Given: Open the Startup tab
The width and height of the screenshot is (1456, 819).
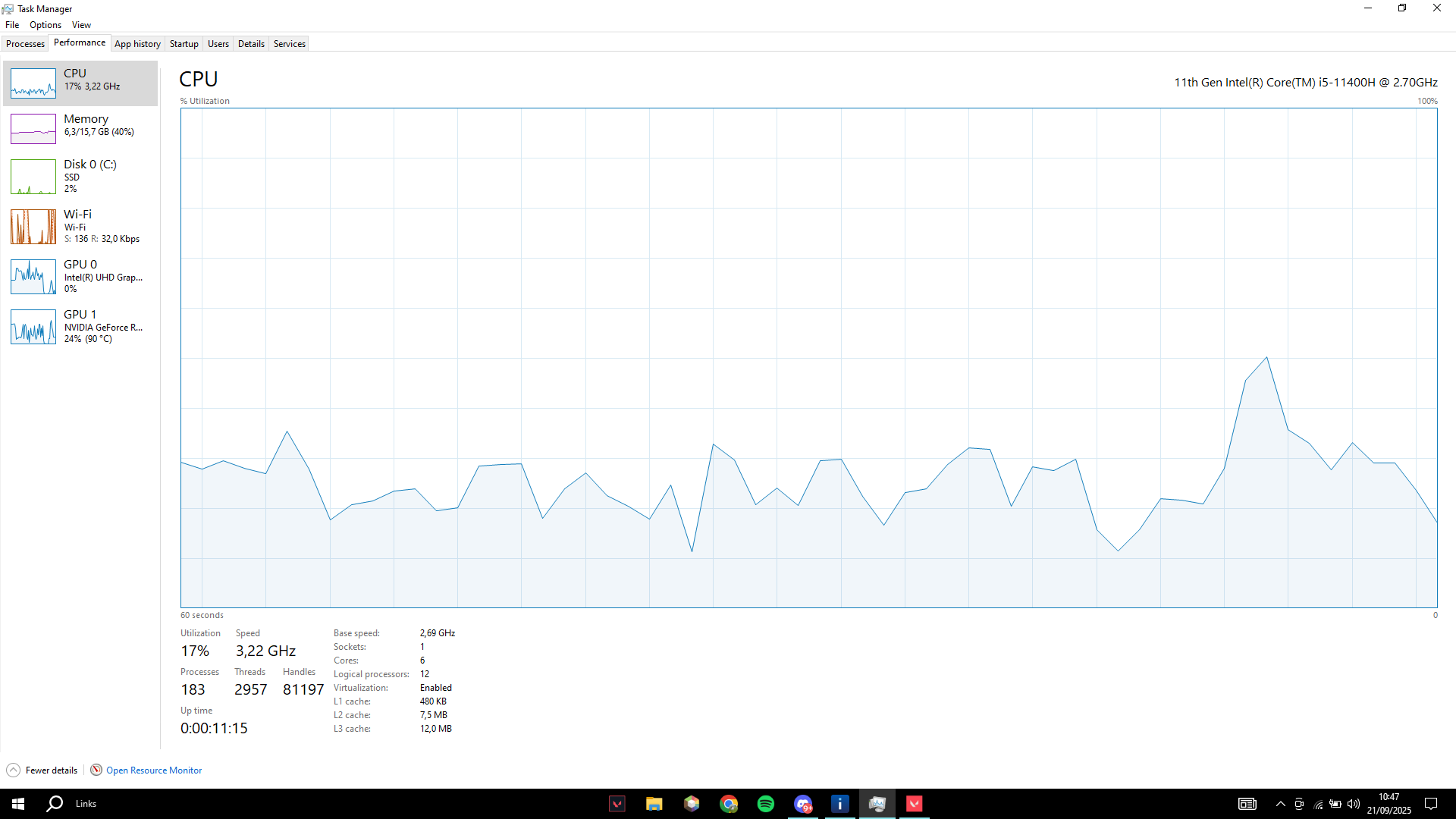Looking at the screenshot, I should pyautogui.click(x=184, y=44).
